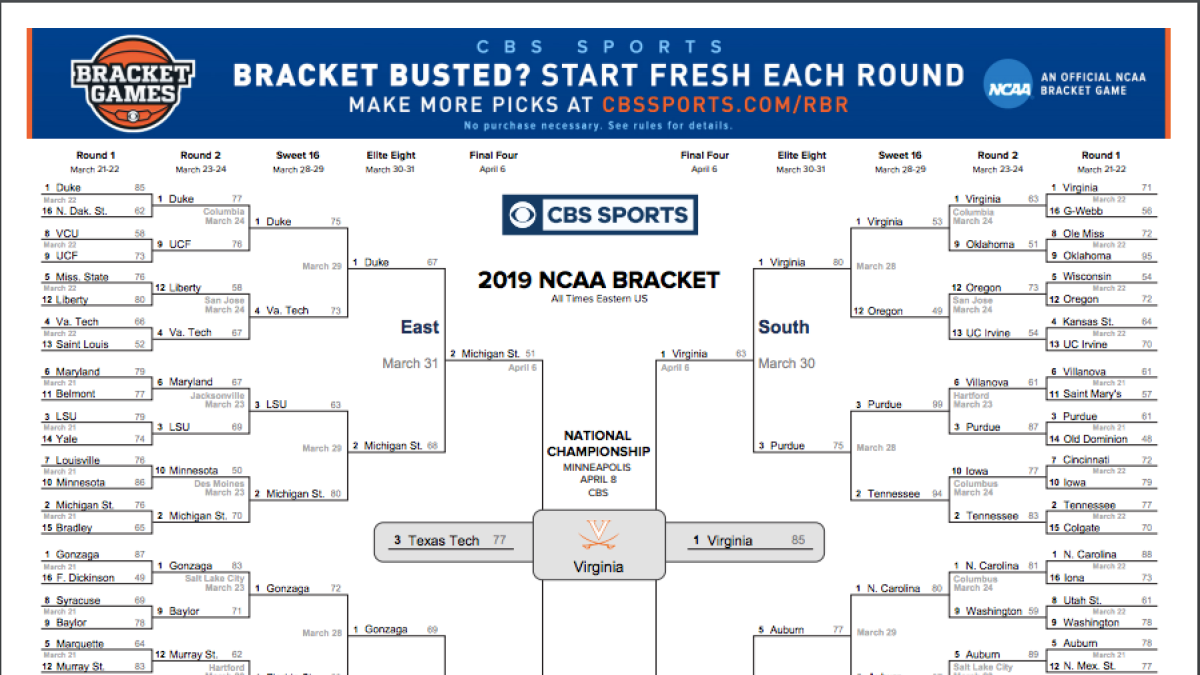Click the Virginia Cavaliers champion logo
Viewport: 1200px width, 675px height.
[598, 535]
